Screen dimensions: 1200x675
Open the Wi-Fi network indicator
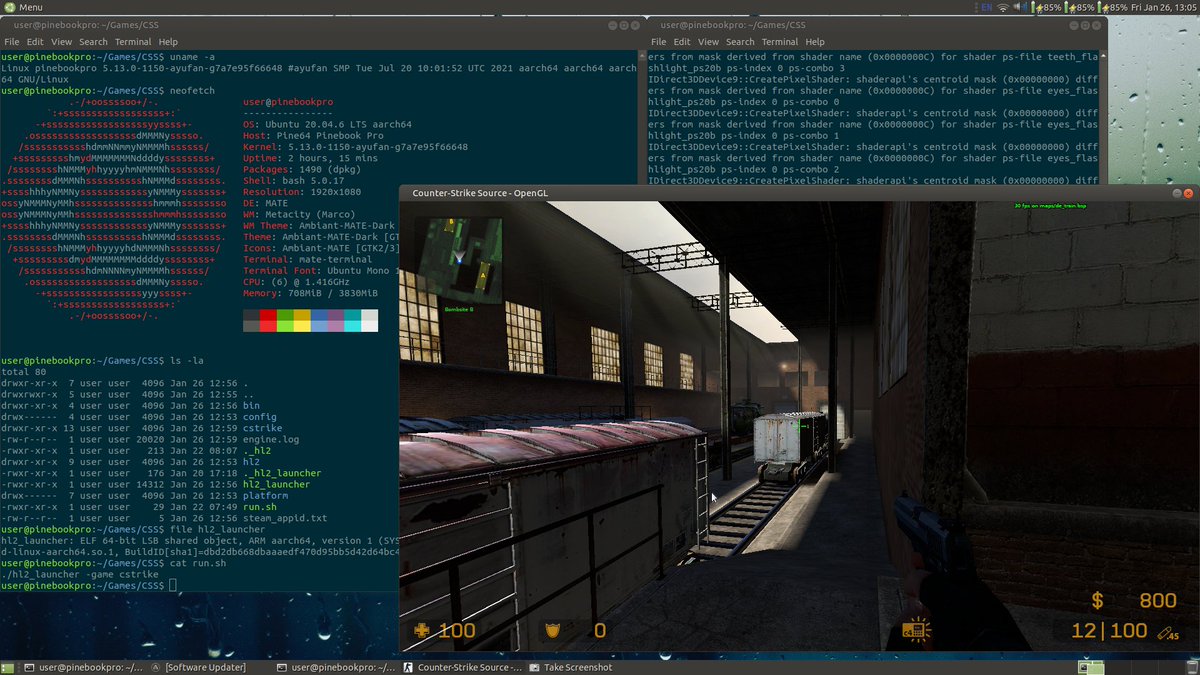(x=1002, y=7)
